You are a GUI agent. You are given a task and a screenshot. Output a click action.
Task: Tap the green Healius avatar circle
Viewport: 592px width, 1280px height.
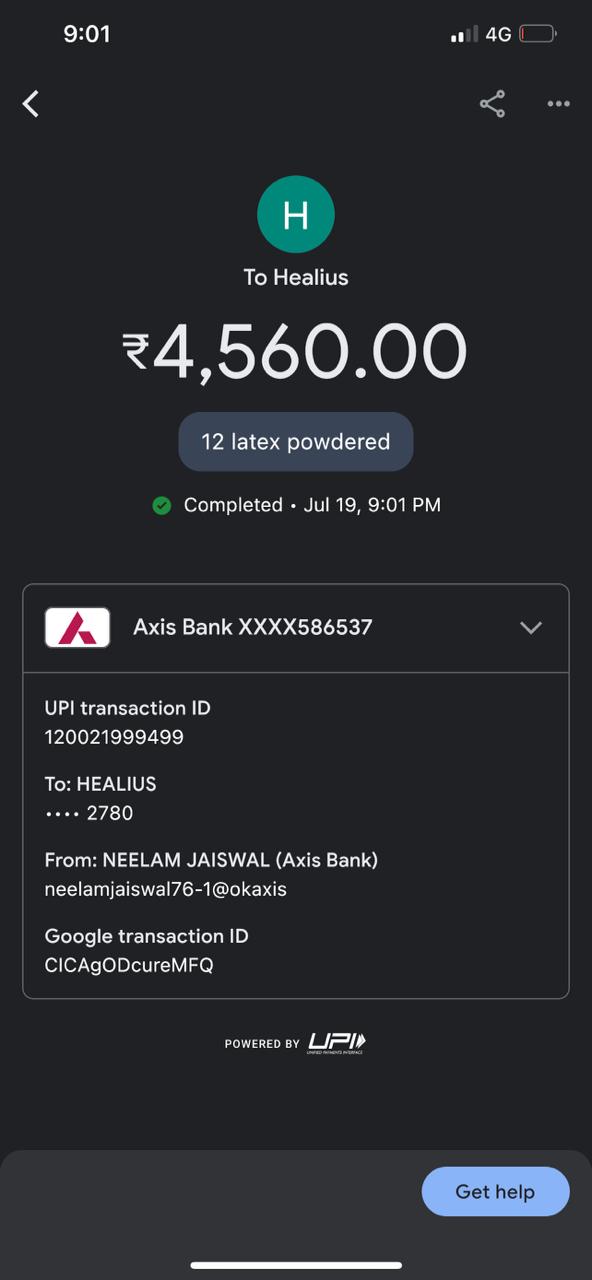296,214
